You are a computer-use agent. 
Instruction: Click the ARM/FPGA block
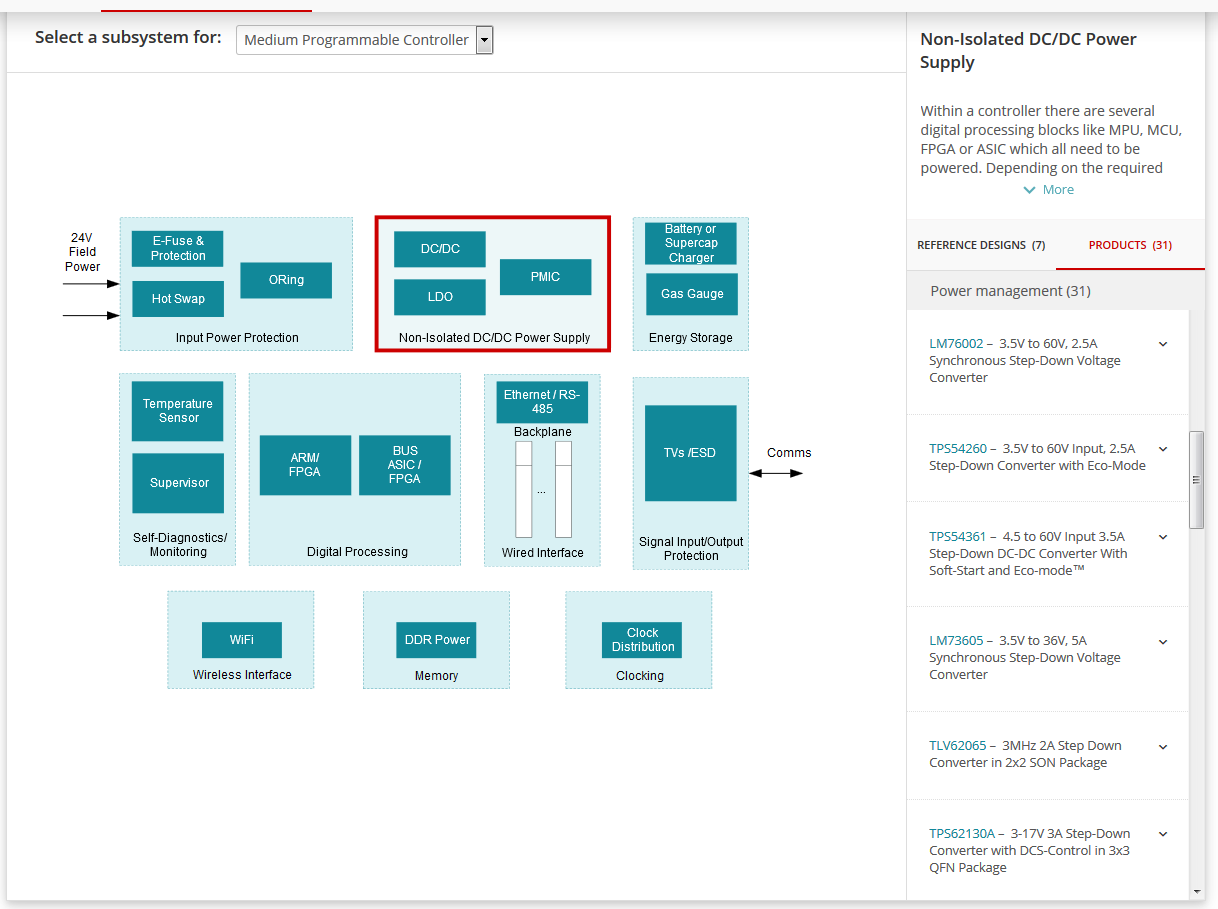point(305,465)
